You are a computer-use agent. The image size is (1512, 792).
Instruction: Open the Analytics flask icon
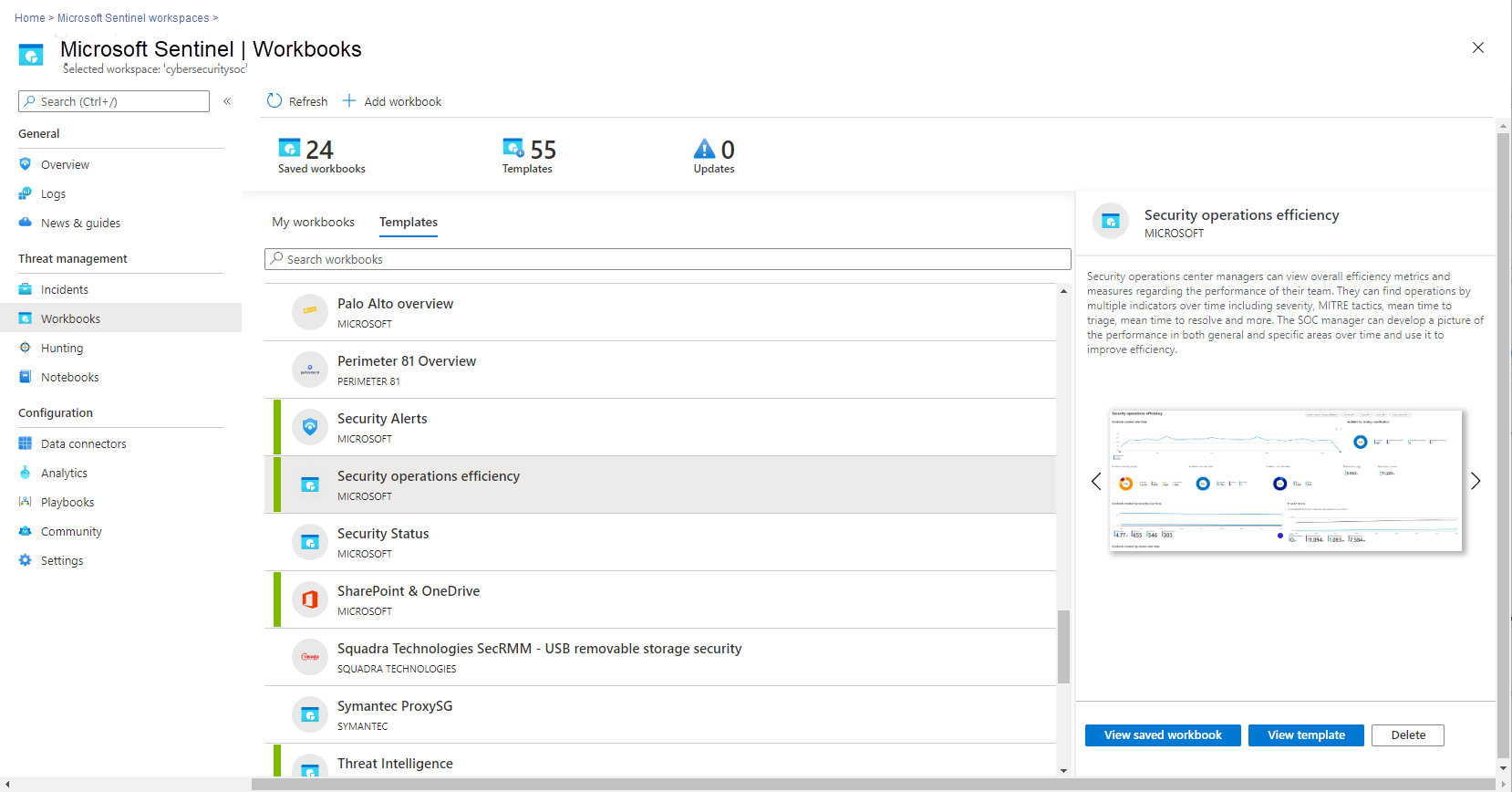[26, 473]
